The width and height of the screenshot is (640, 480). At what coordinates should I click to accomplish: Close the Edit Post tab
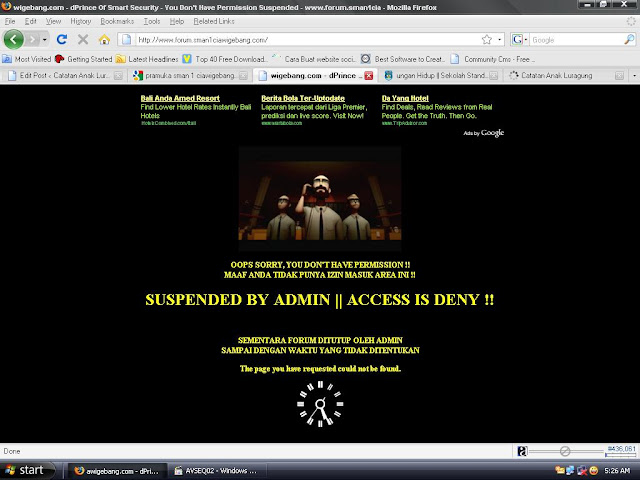118,76
